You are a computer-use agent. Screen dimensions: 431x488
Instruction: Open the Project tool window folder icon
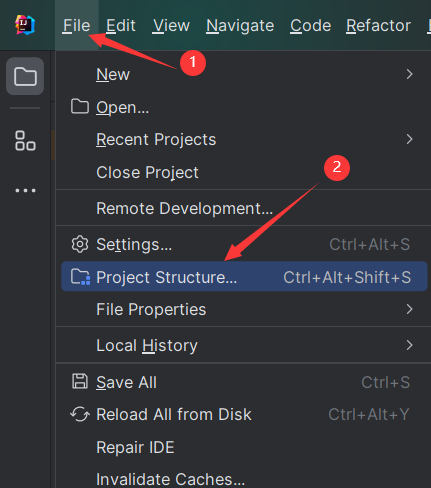[x=25, y=76]
